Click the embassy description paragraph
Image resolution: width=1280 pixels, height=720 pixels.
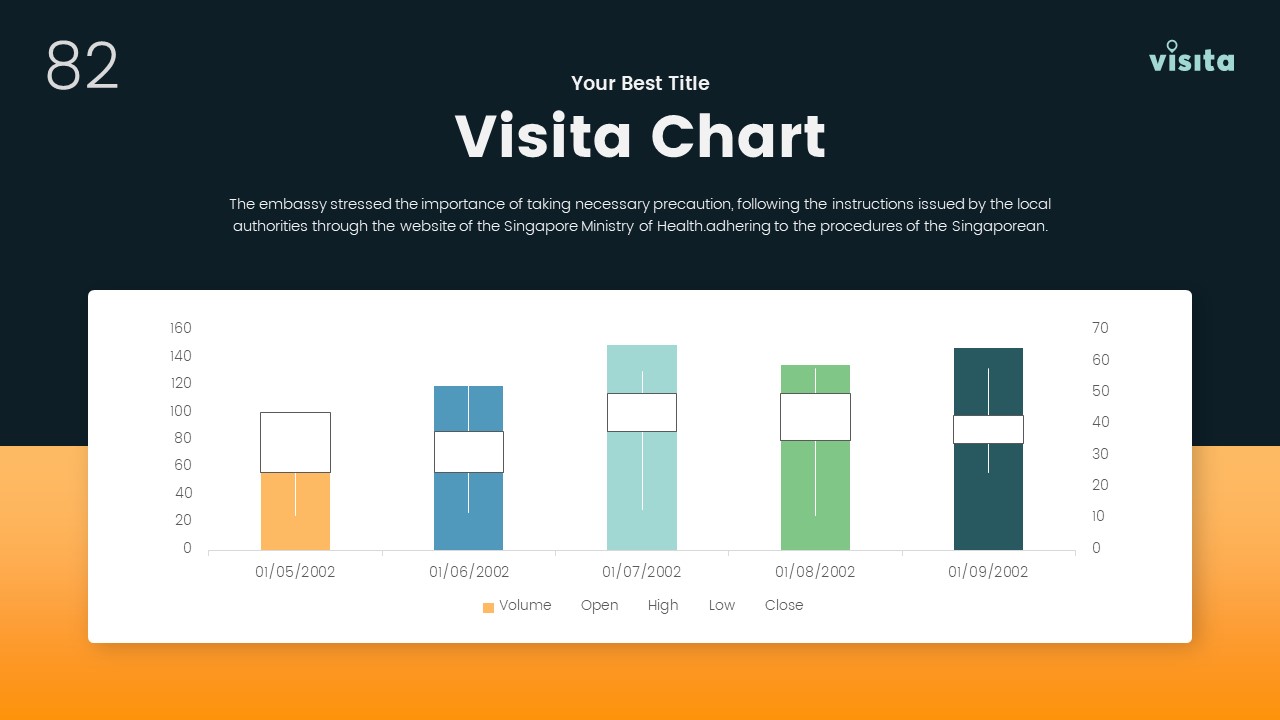640,215
